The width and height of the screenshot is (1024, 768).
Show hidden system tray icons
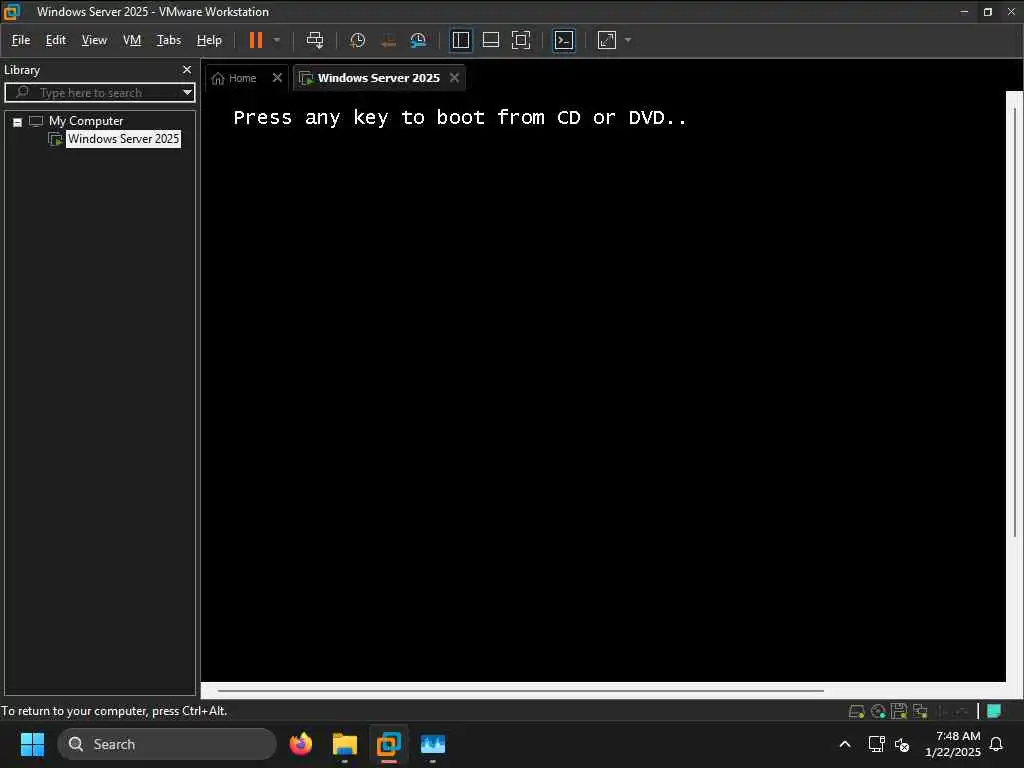(844, 744)
